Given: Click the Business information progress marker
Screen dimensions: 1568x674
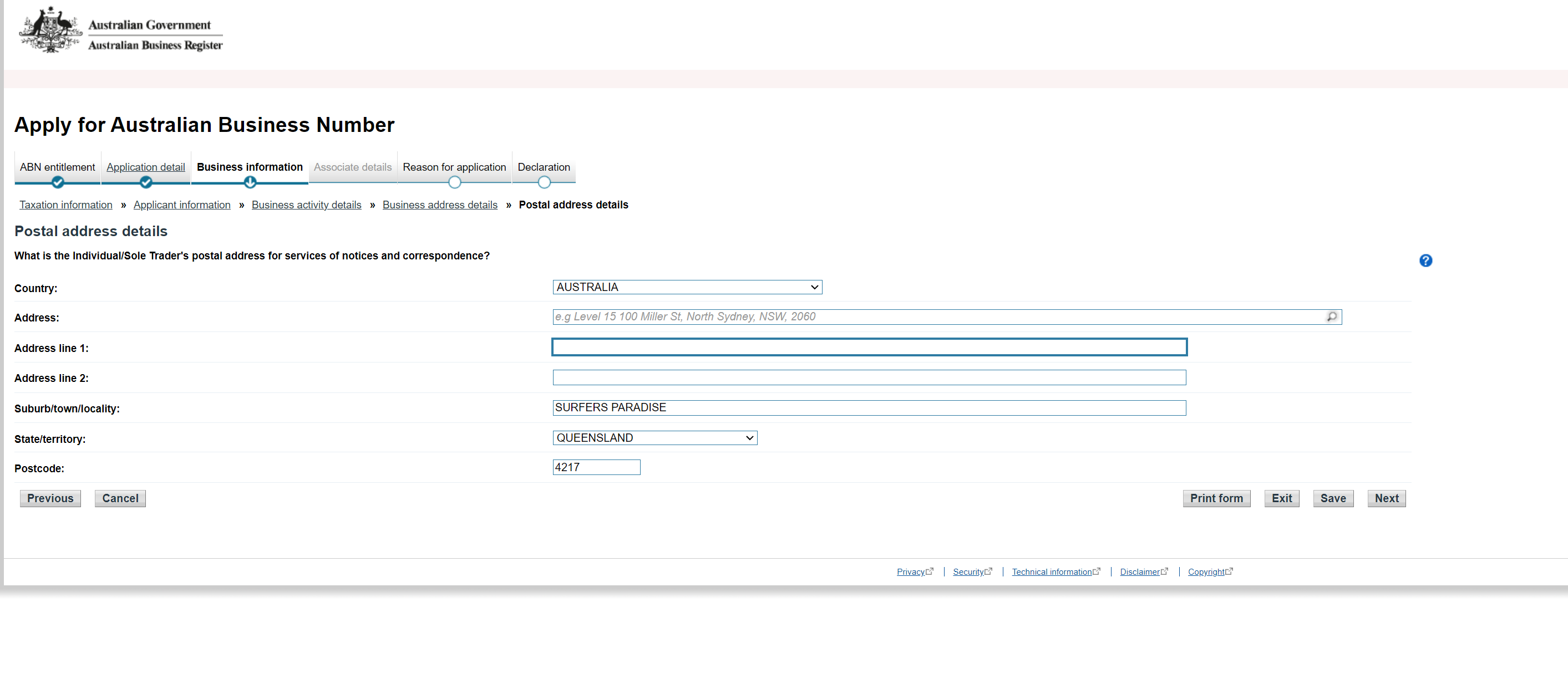Looking at the screenshot, I should coord(250,182).
